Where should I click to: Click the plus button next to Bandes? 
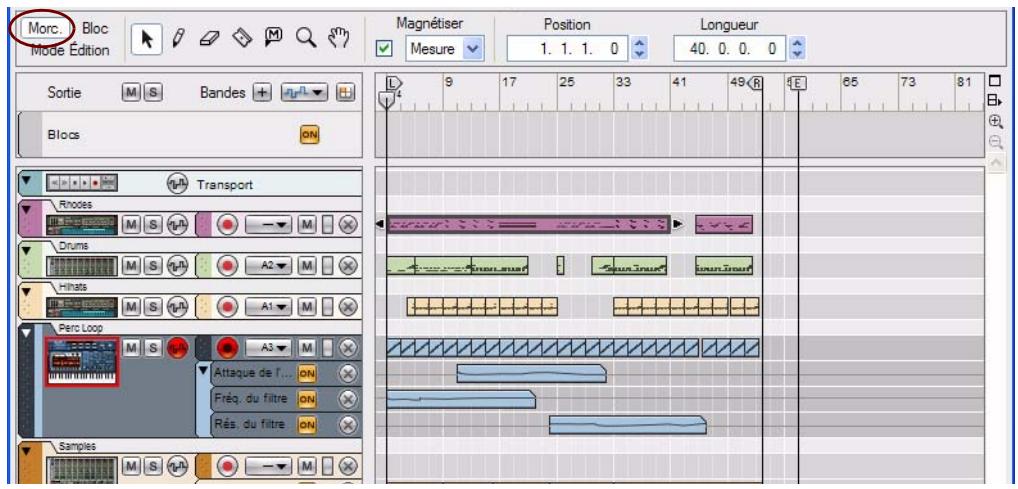(x=262, y=93)
